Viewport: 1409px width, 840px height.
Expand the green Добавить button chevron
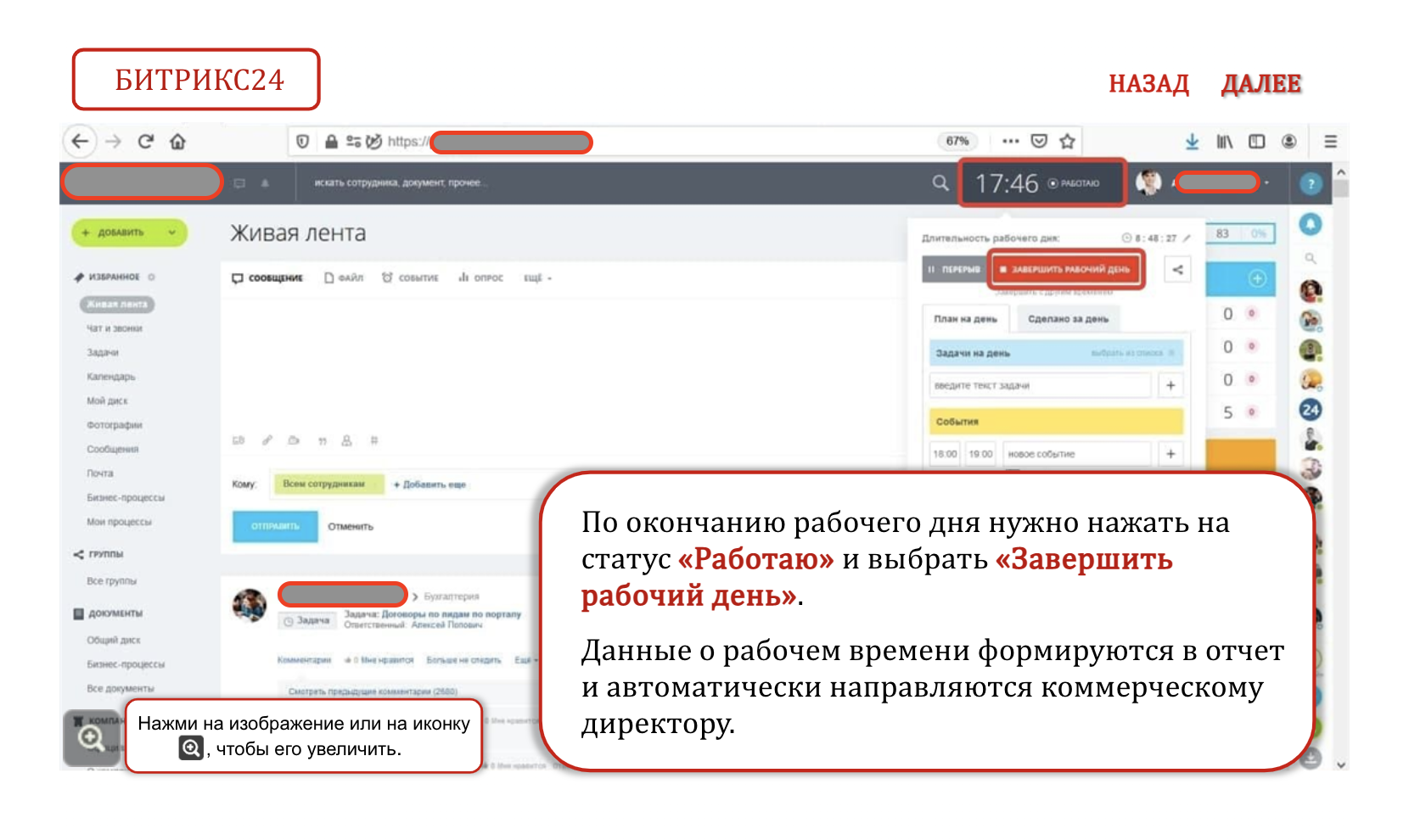click(x=172, y=232)
